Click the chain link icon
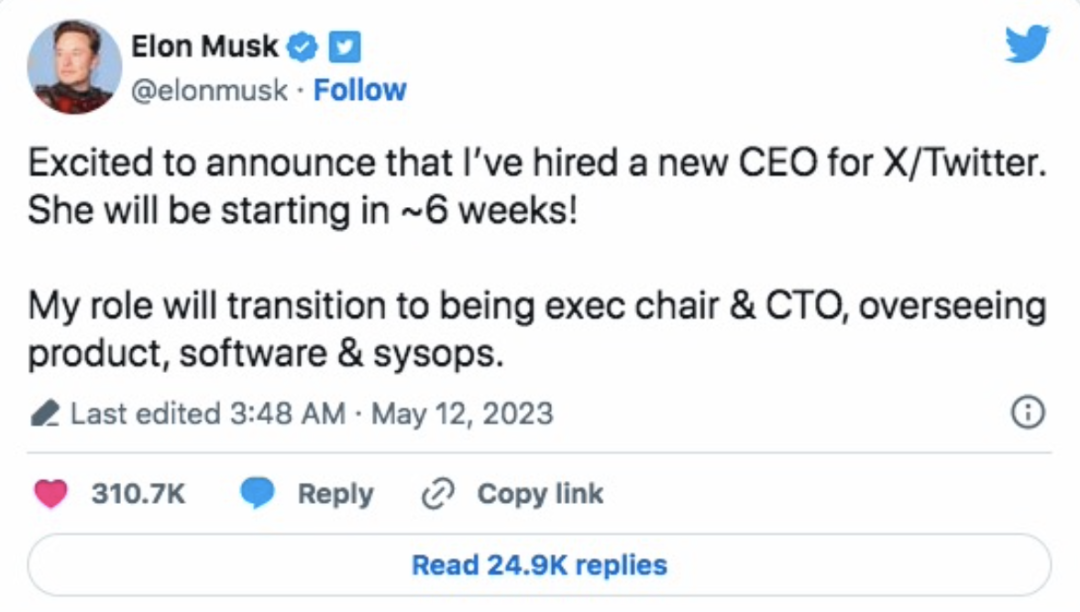The image size is (1080, 612). coord(439,493)
